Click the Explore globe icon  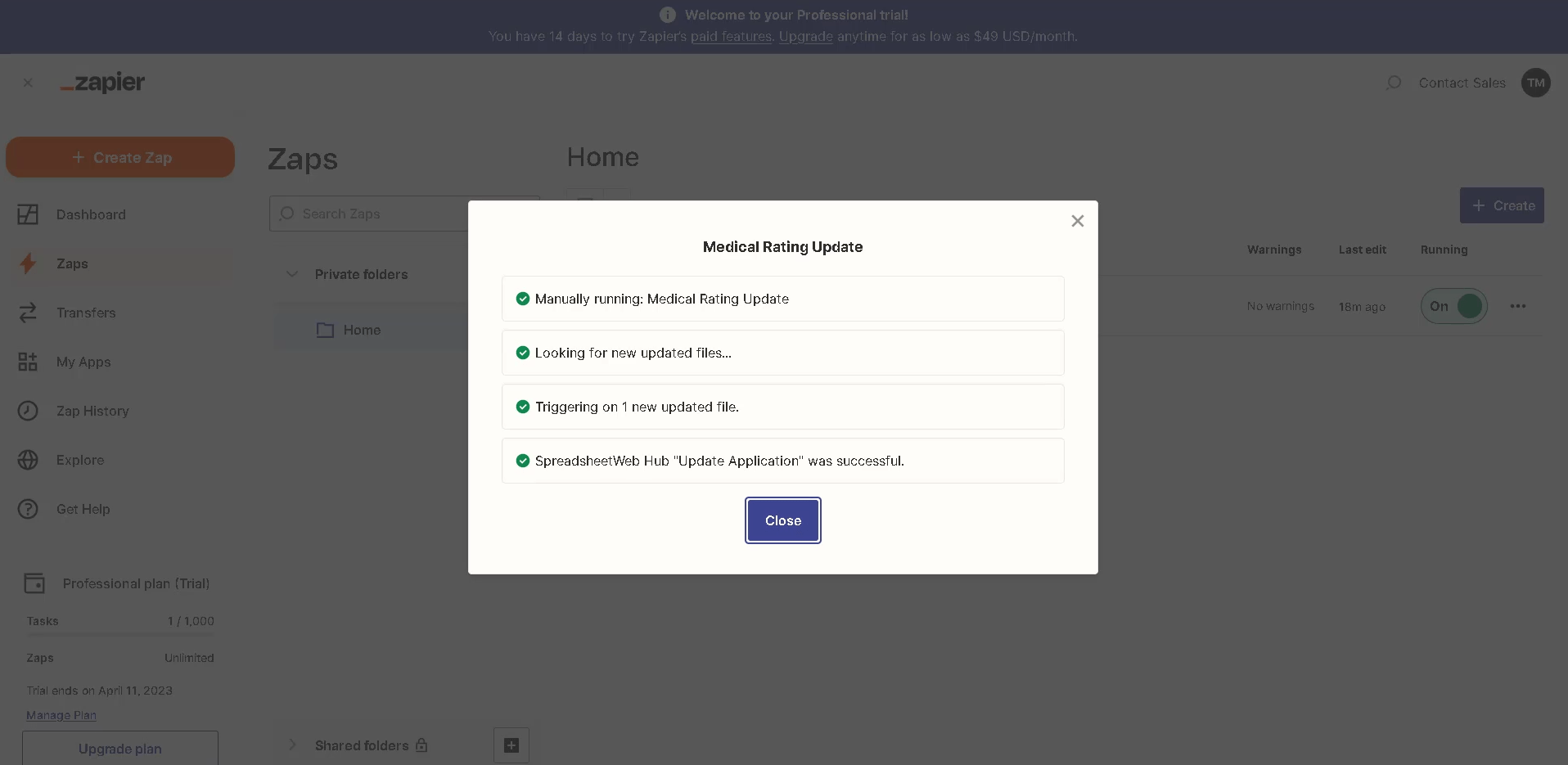coord(28,460)
